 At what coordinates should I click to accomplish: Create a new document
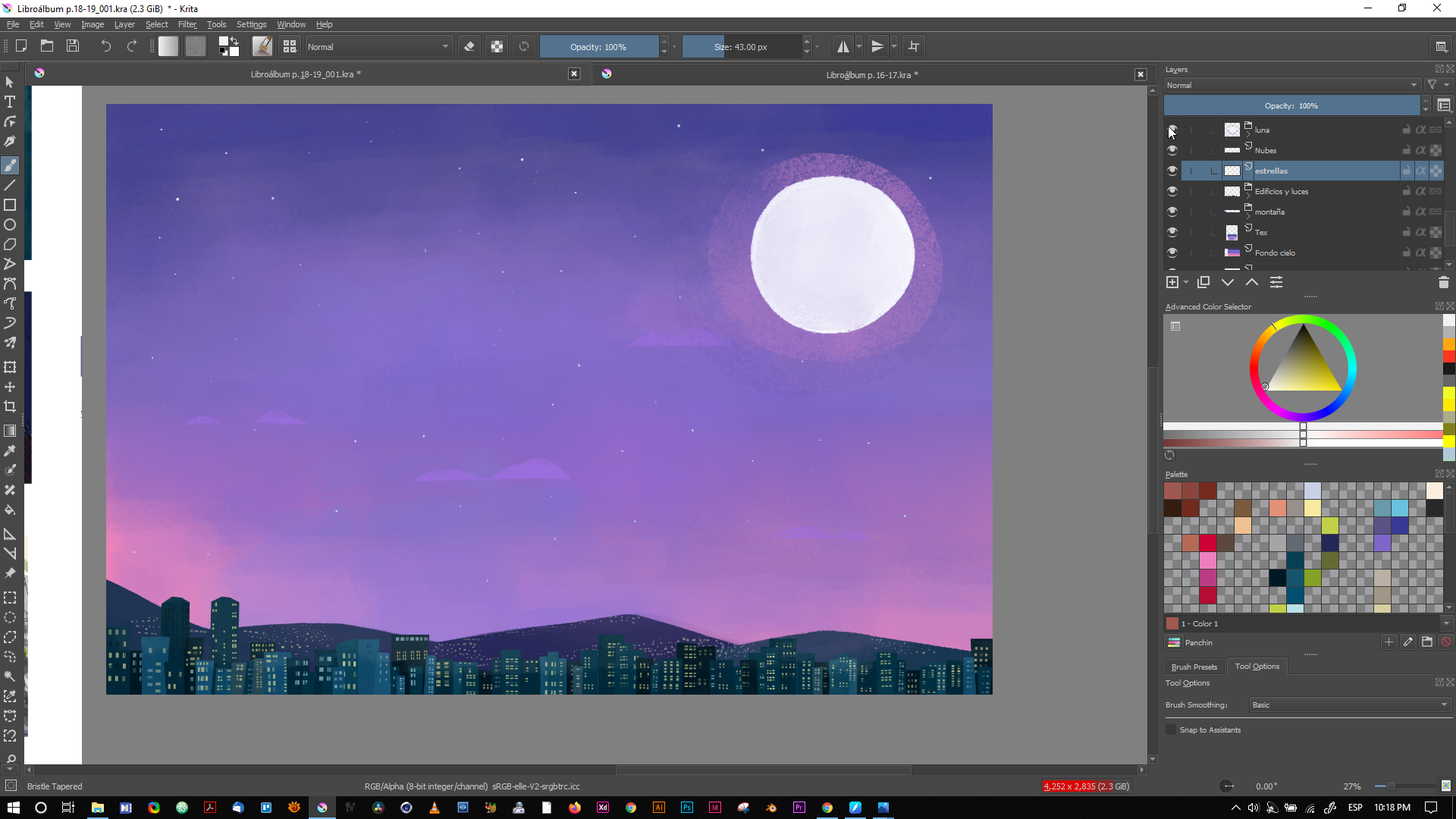point(21,46)
